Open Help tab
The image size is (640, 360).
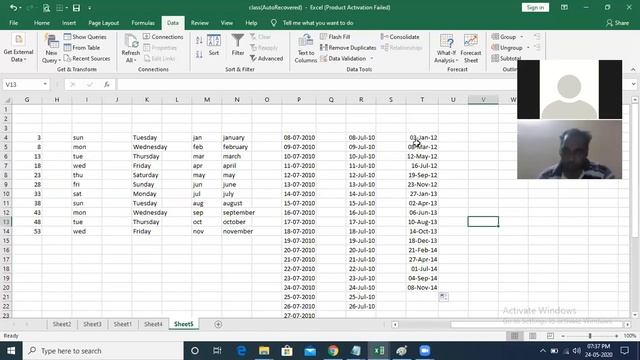251,23
